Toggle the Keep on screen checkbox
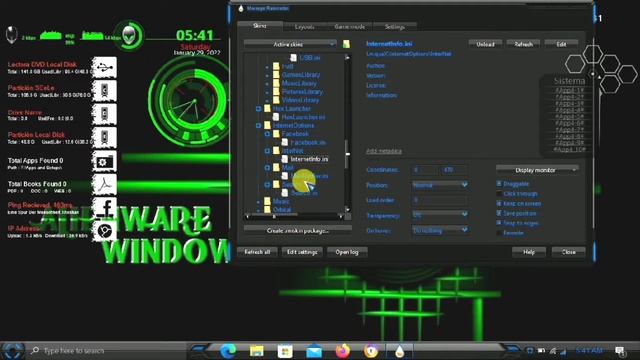Screen dimensions: 640x360 click(x=499, y=203)
